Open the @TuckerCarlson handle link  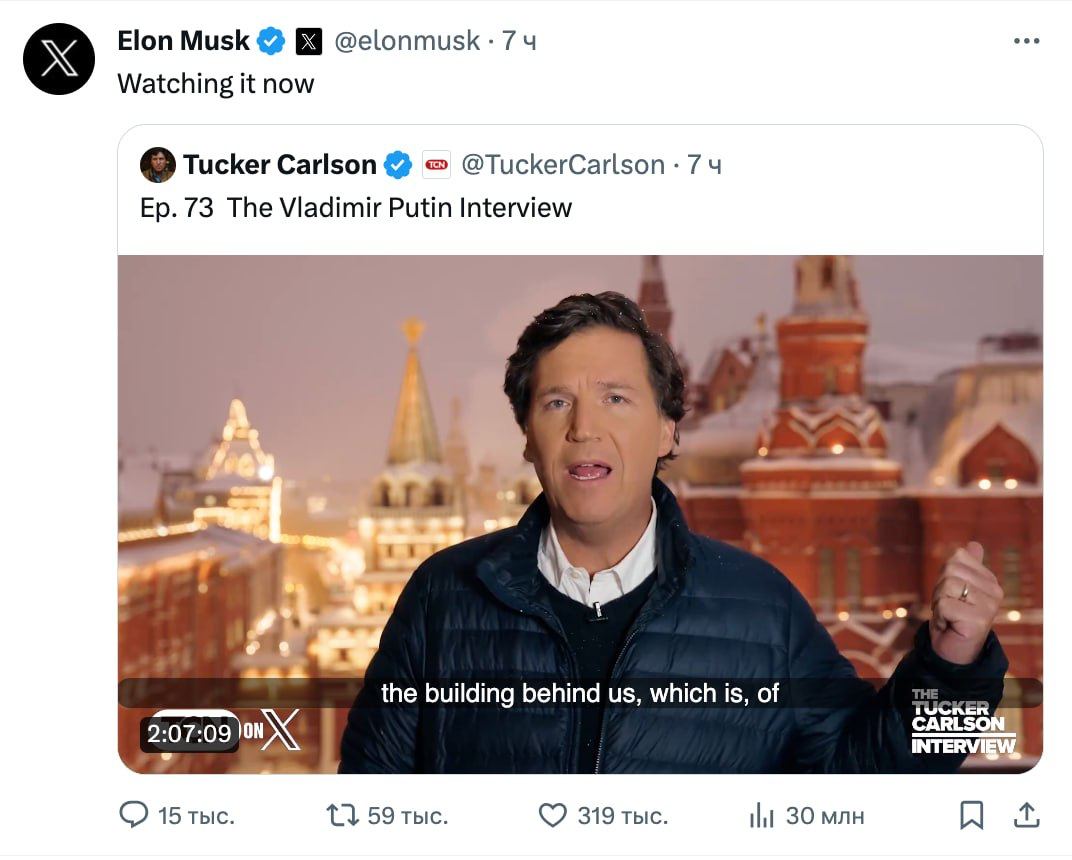coord(563,164)
